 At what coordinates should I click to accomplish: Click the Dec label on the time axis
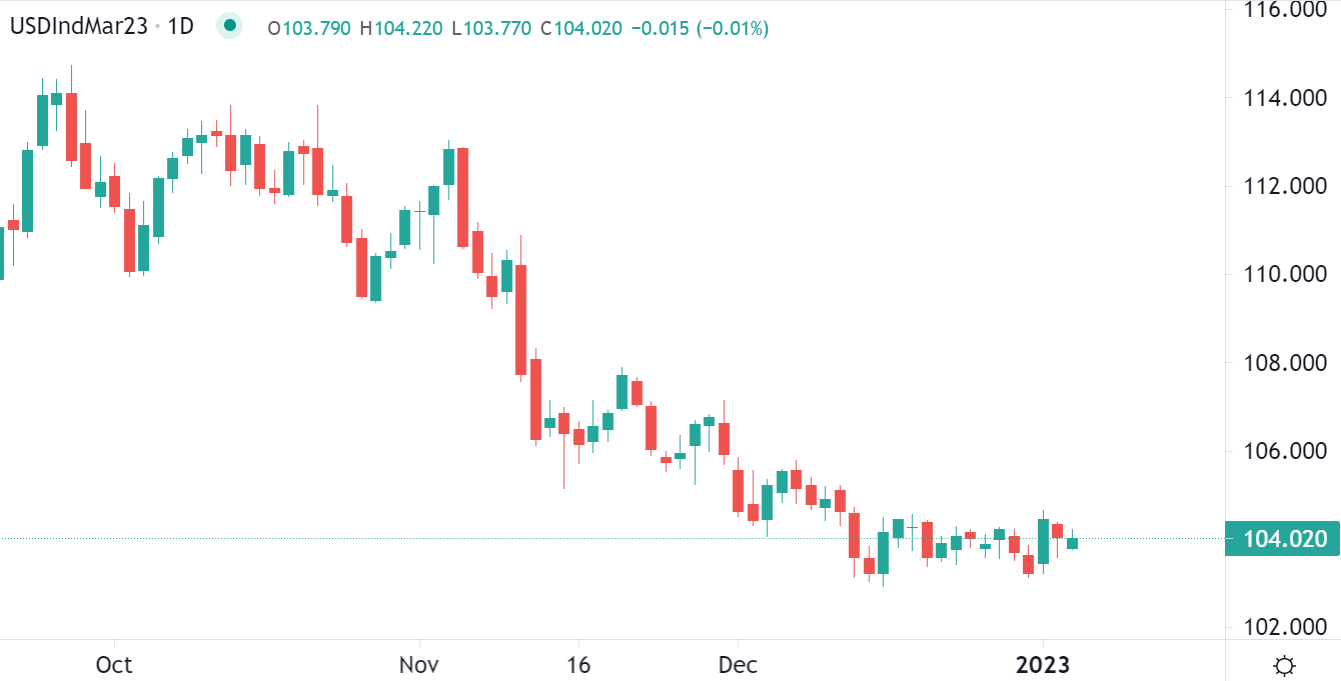click(x=739, y=664)
